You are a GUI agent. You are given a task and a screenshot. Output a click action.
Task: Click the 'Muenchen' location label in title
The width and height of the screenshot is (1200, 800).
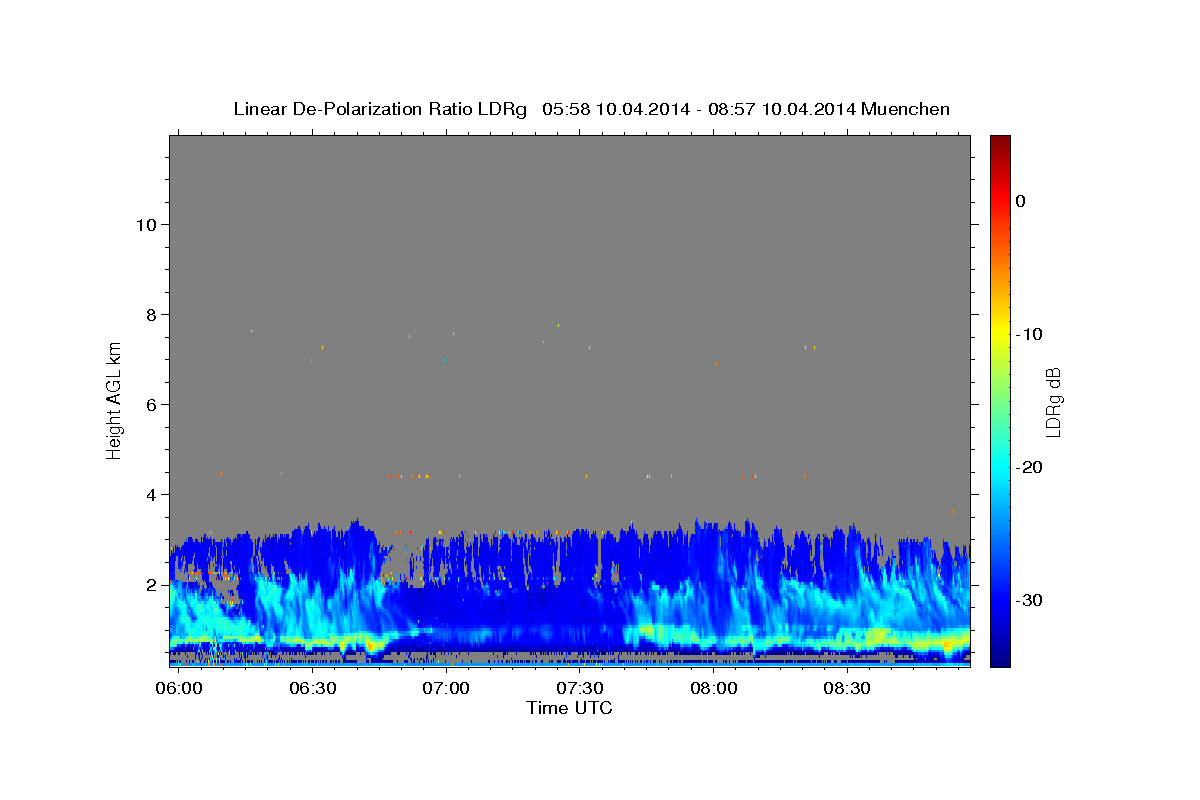(x=907, y=109)
